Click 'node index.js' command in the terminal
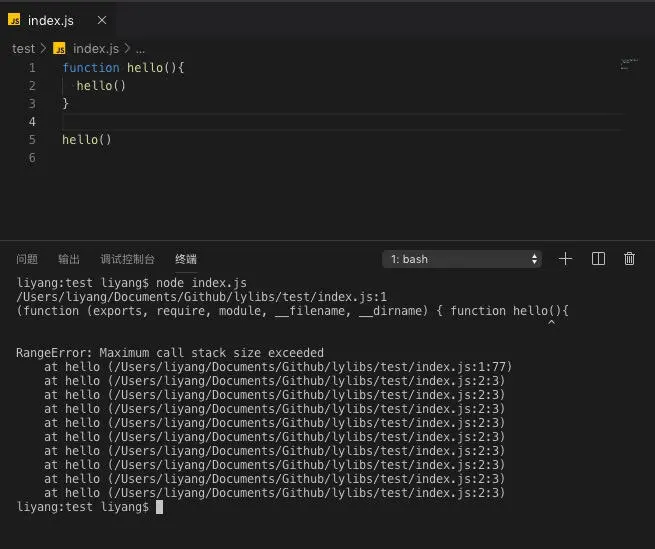Viewport: 655px width, 549px height. [201, 283]
